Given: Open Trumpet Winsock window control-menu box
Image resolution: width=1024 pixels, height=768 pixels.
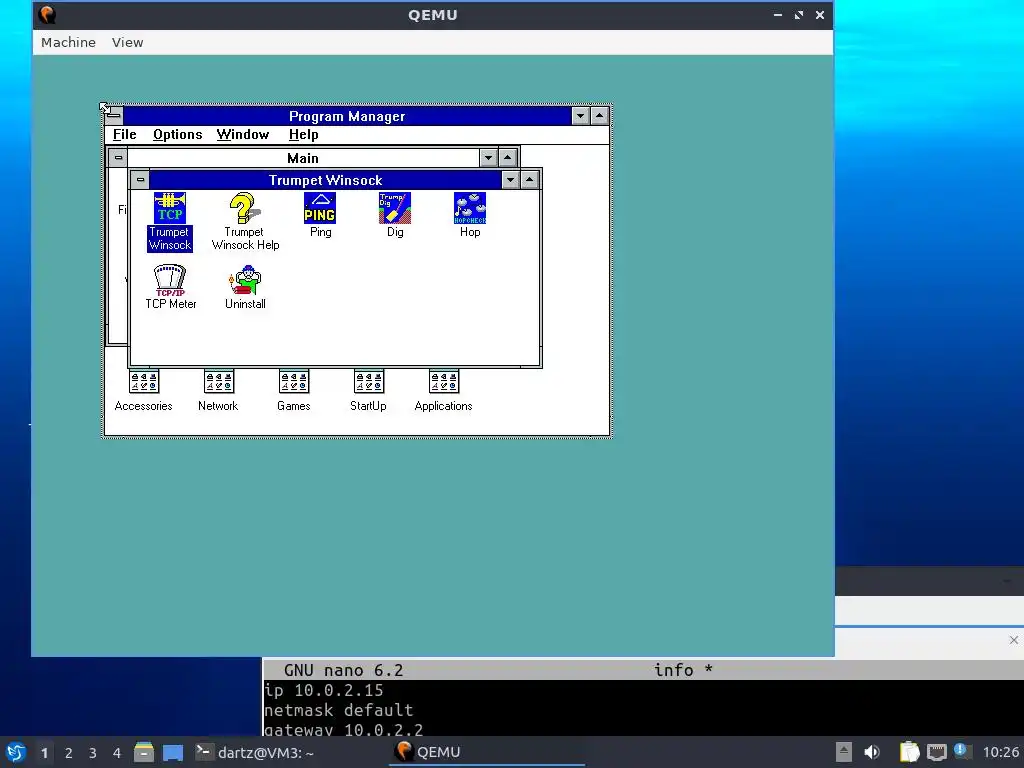Looking at the screenshot, I should [140, 180].
